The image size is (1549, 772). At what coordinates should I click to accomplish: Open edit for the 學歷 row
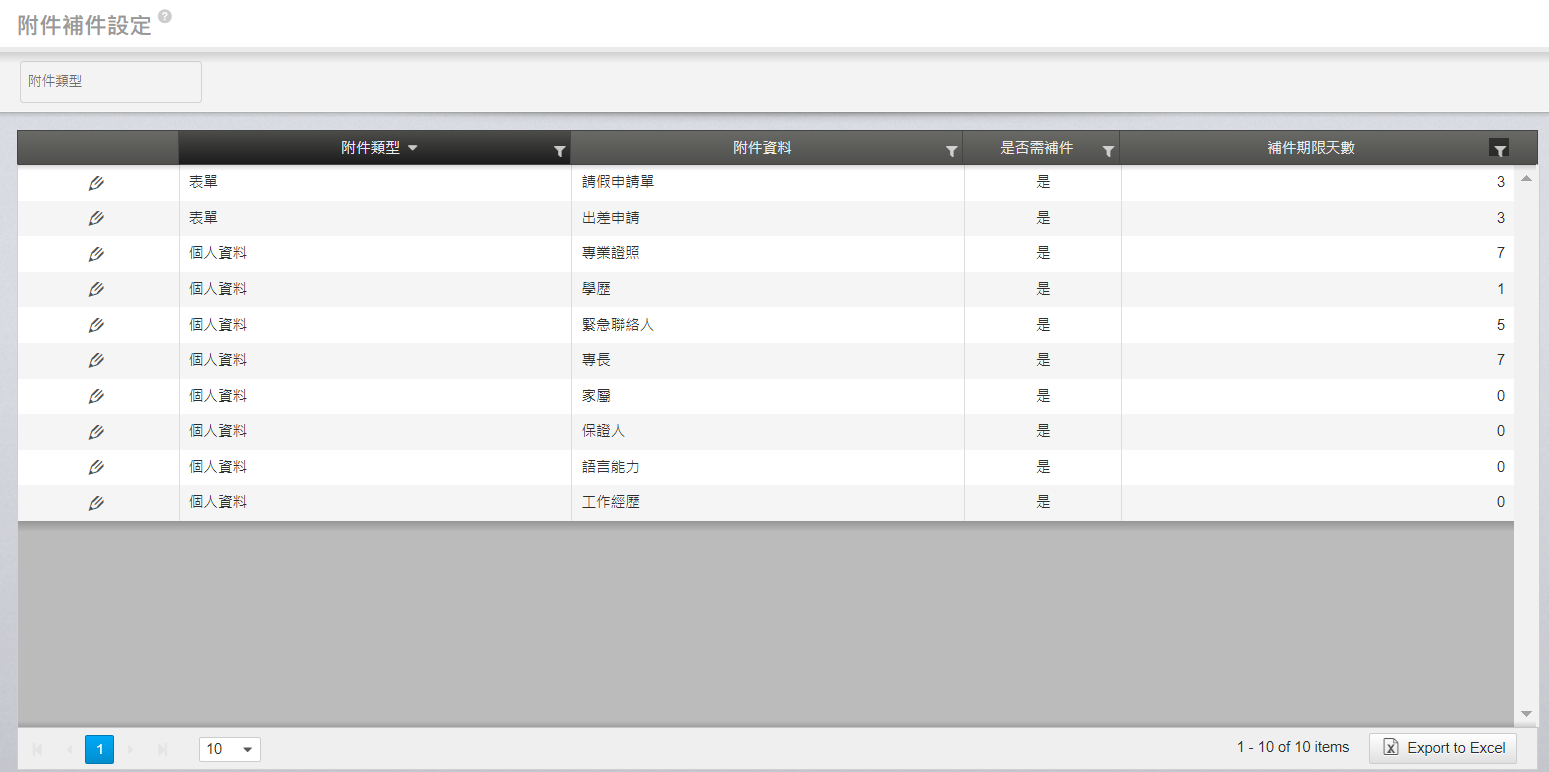(96, 289)
